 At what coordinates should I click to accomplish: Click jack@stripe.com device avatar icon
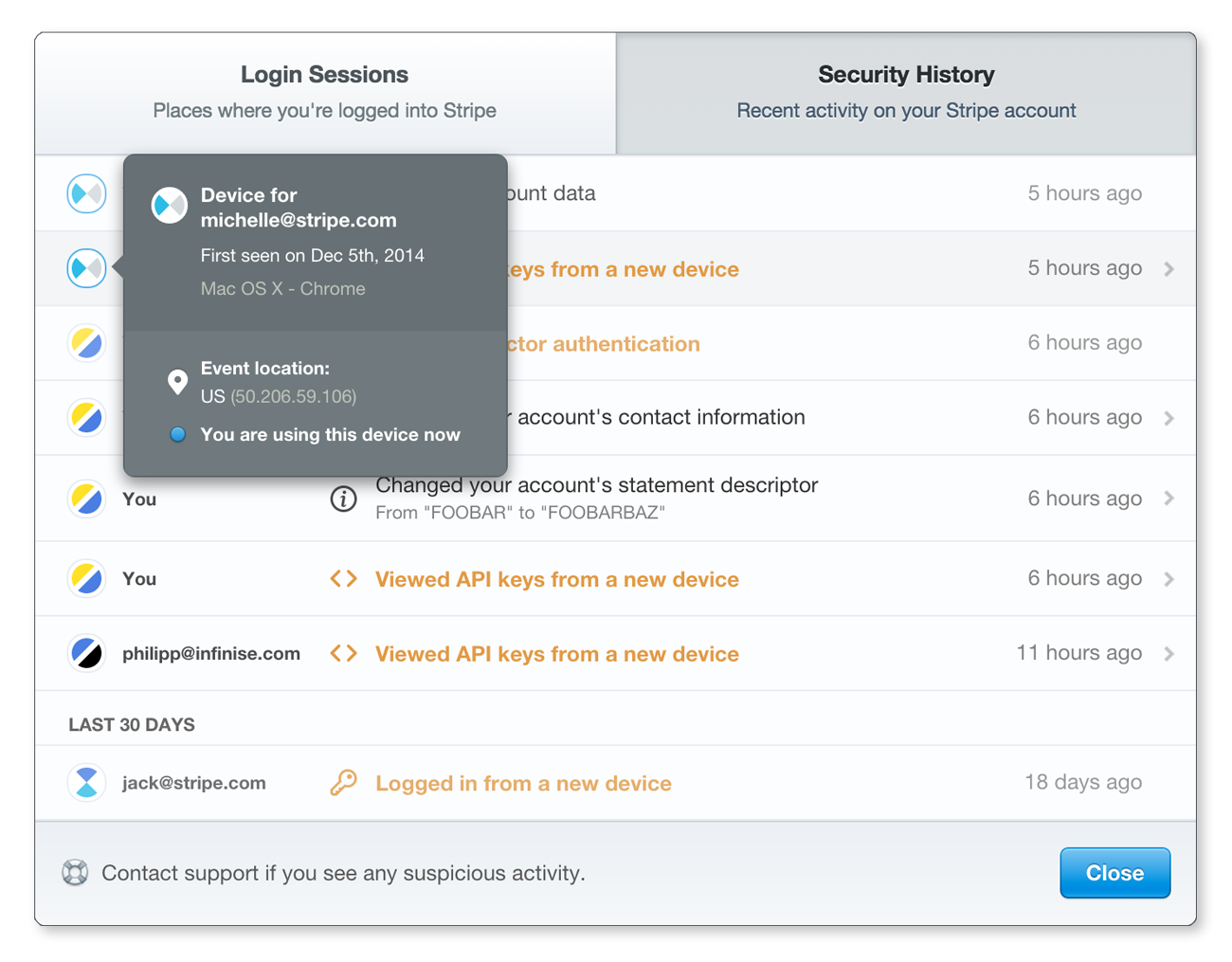[86, 783]
